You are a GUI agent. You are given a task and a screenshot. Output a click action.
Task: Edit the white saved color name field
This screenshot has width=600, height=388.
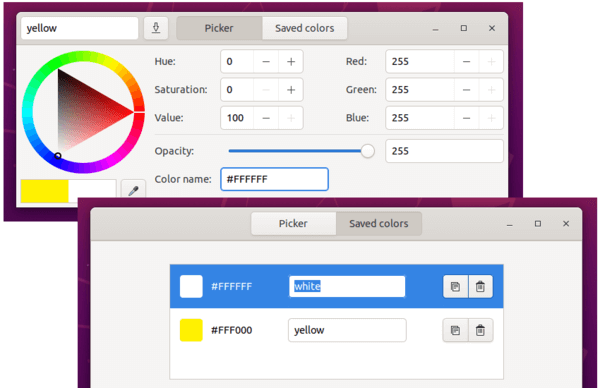click(x=347, y=286)
